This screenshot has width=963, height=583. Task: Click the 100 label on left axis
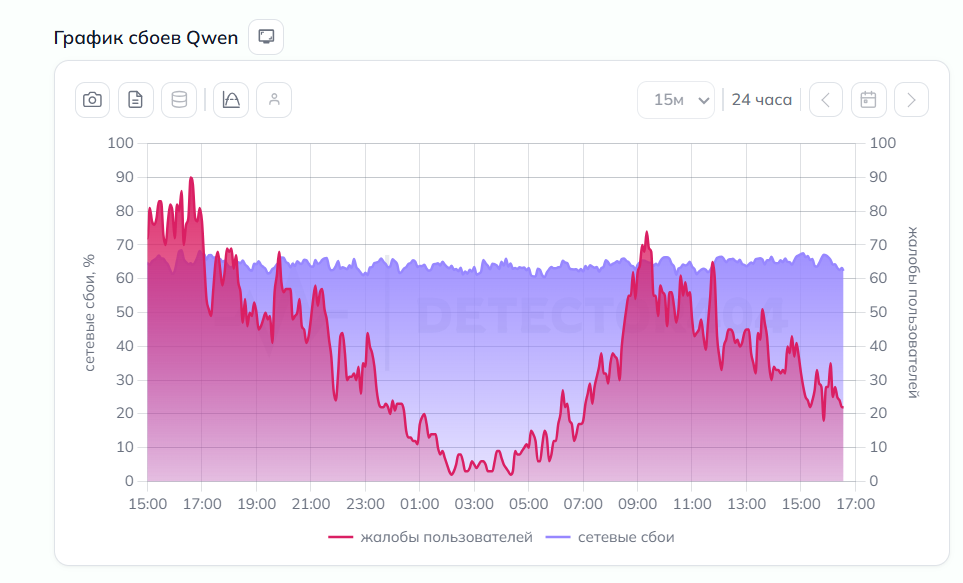[x=120, y=143]
